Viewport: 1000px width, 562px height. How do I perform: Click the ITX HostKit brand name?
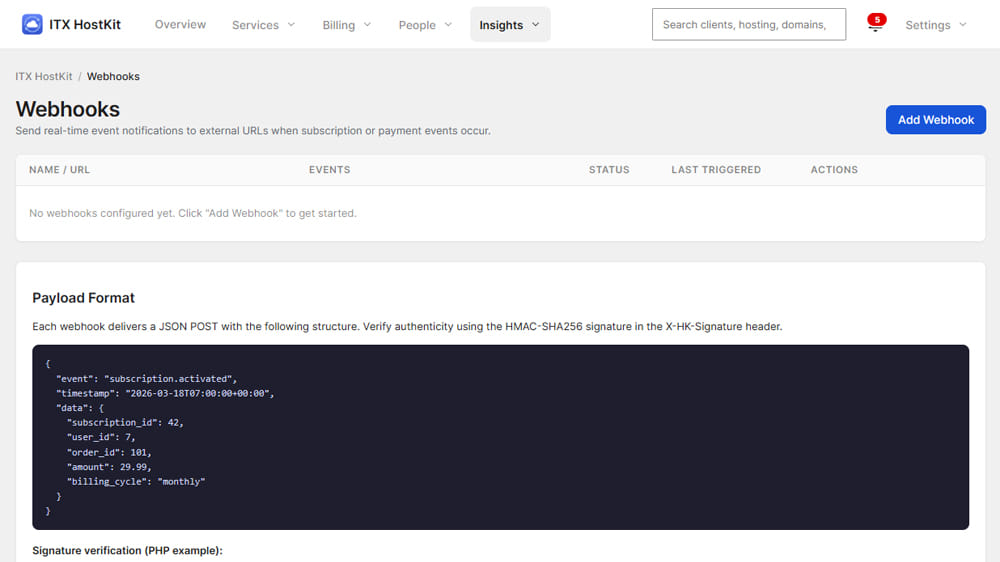pos(85,25)
